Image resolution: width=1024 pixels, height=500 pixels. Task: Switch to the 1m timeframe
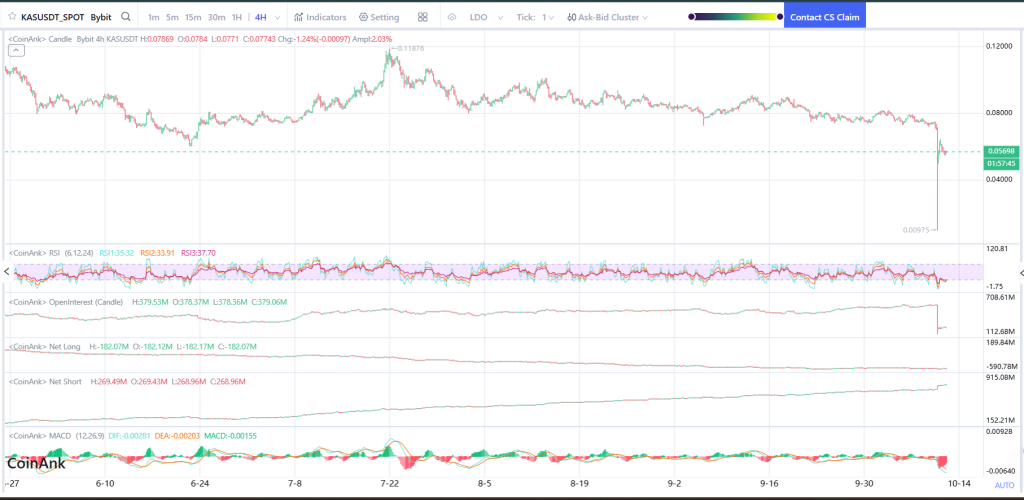(x=153, y=17)
